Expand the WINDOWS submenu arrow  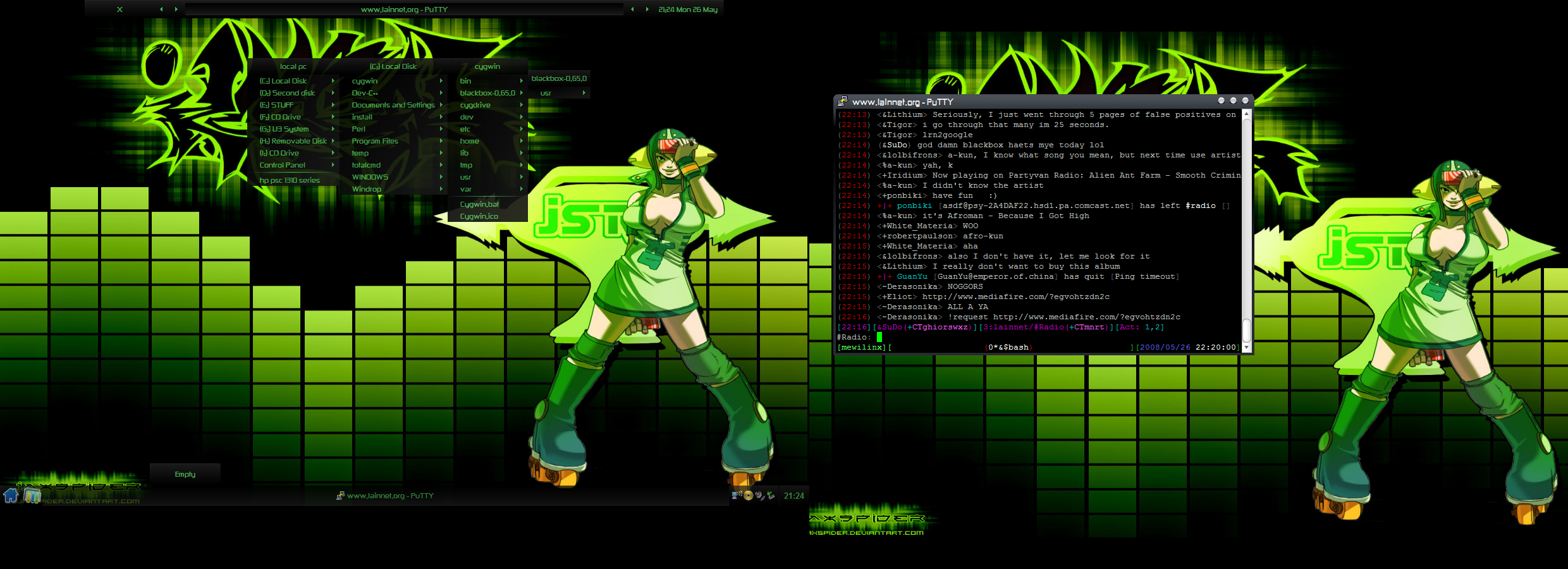[x=441, y=177]
